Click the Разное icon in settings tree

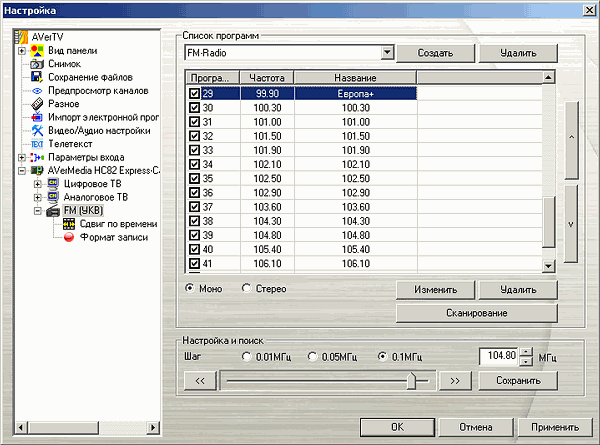click(38, 104)
